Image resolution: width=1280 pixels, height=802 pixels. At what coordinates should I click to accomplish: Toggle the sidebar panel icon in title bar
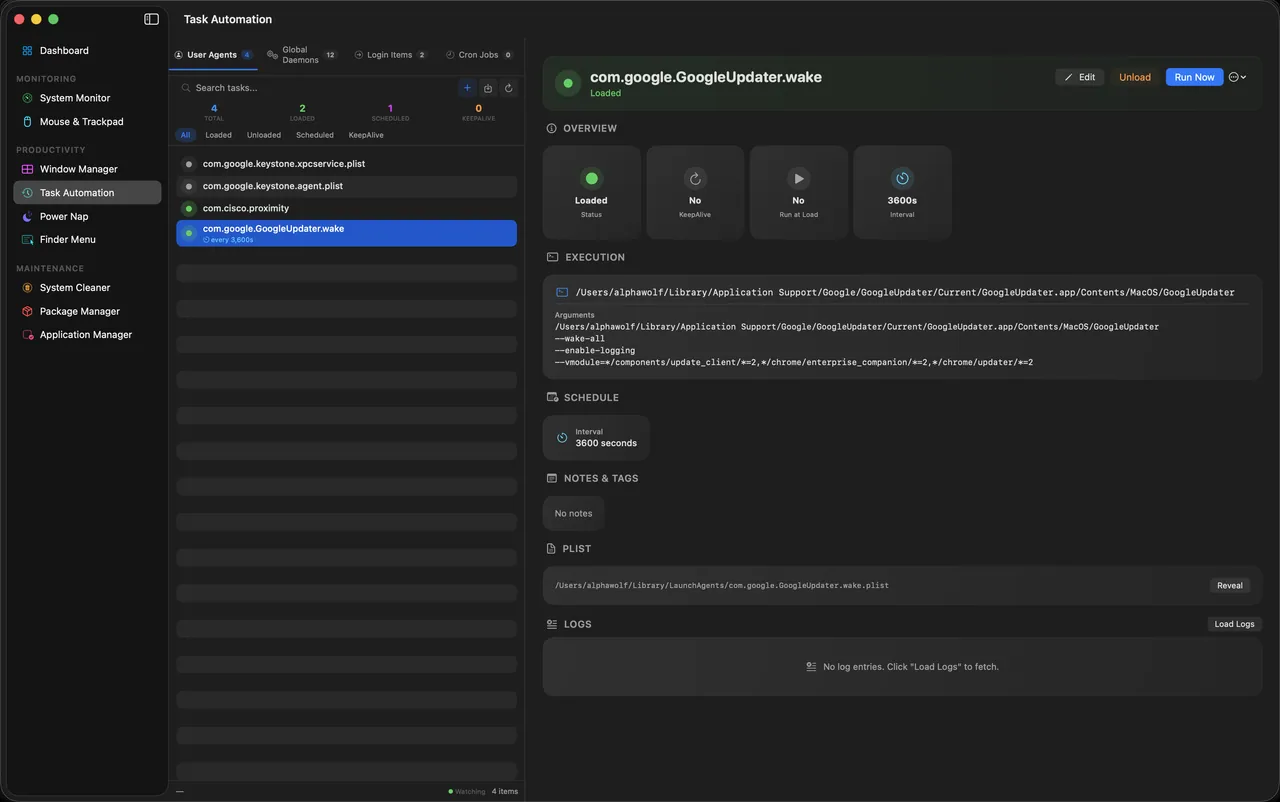151,19
